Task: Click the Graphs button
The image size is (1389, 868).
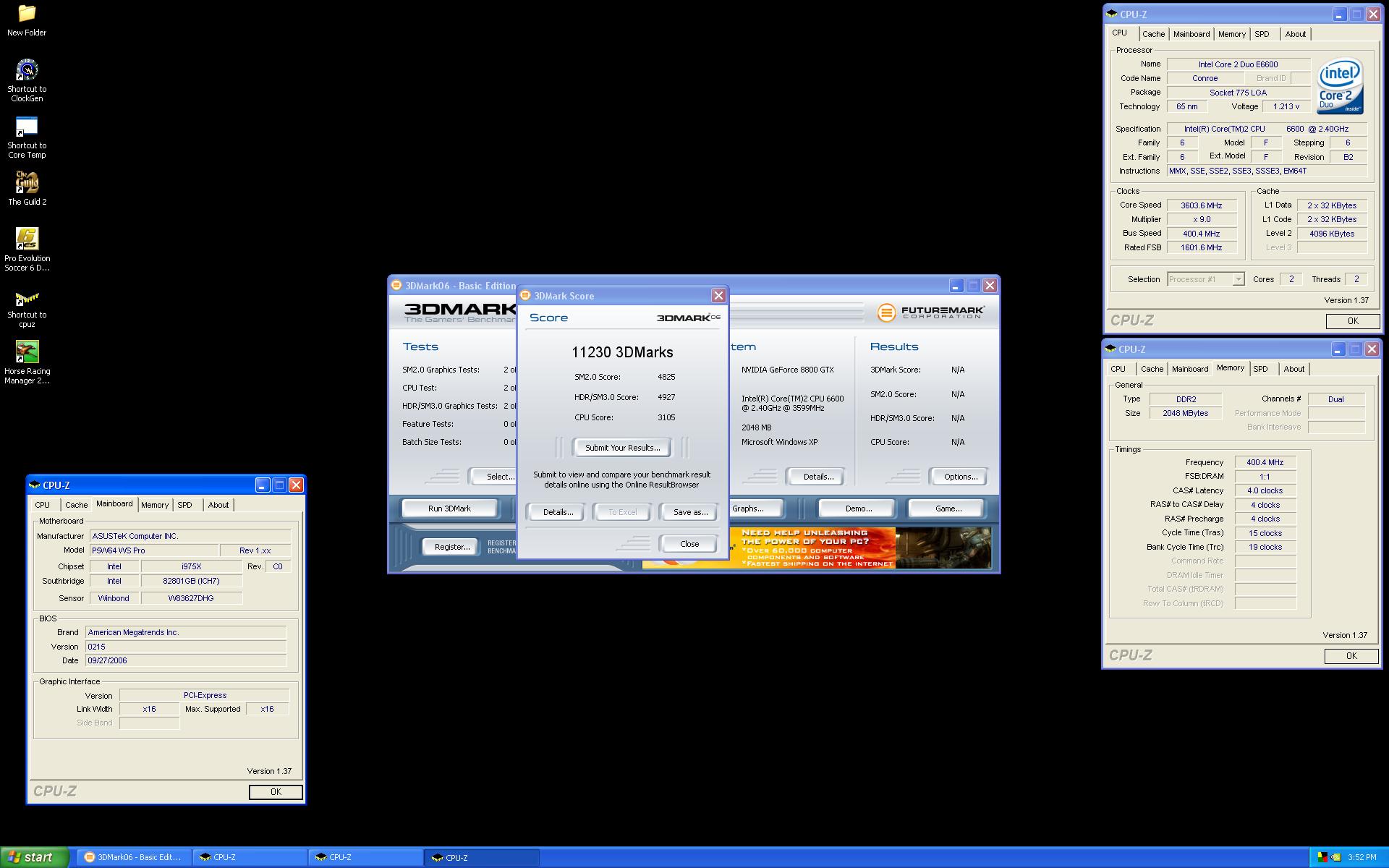Action: pos(757,509)
